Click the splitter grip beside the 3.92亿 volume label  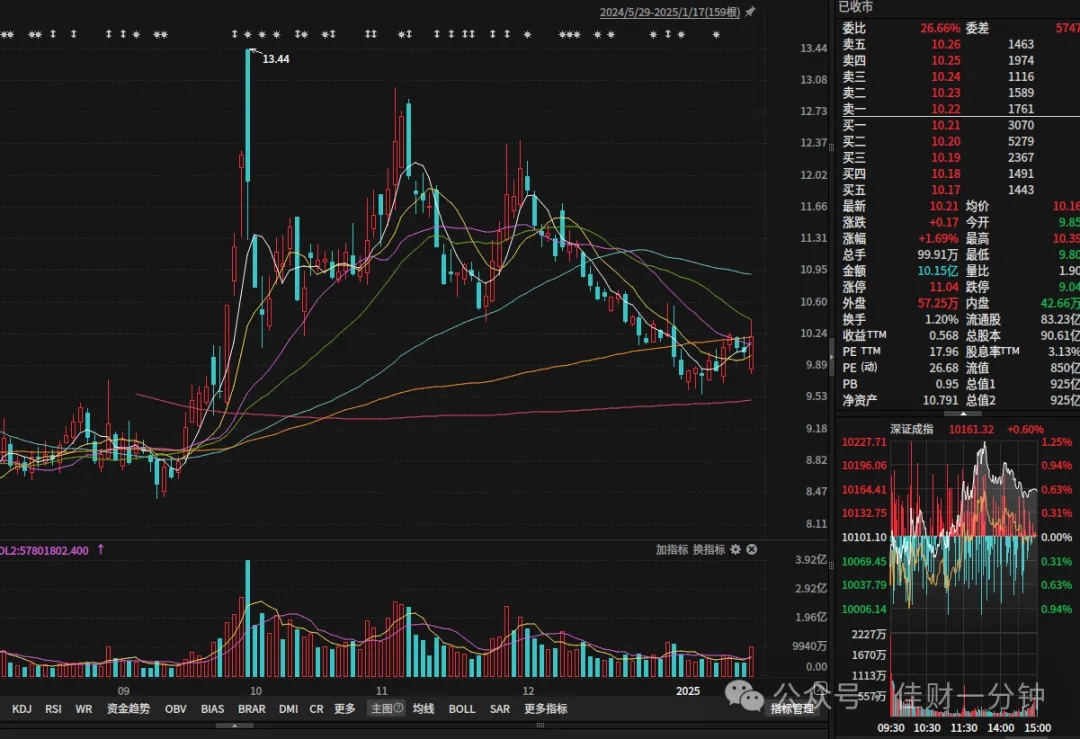[x=831, y=565]
